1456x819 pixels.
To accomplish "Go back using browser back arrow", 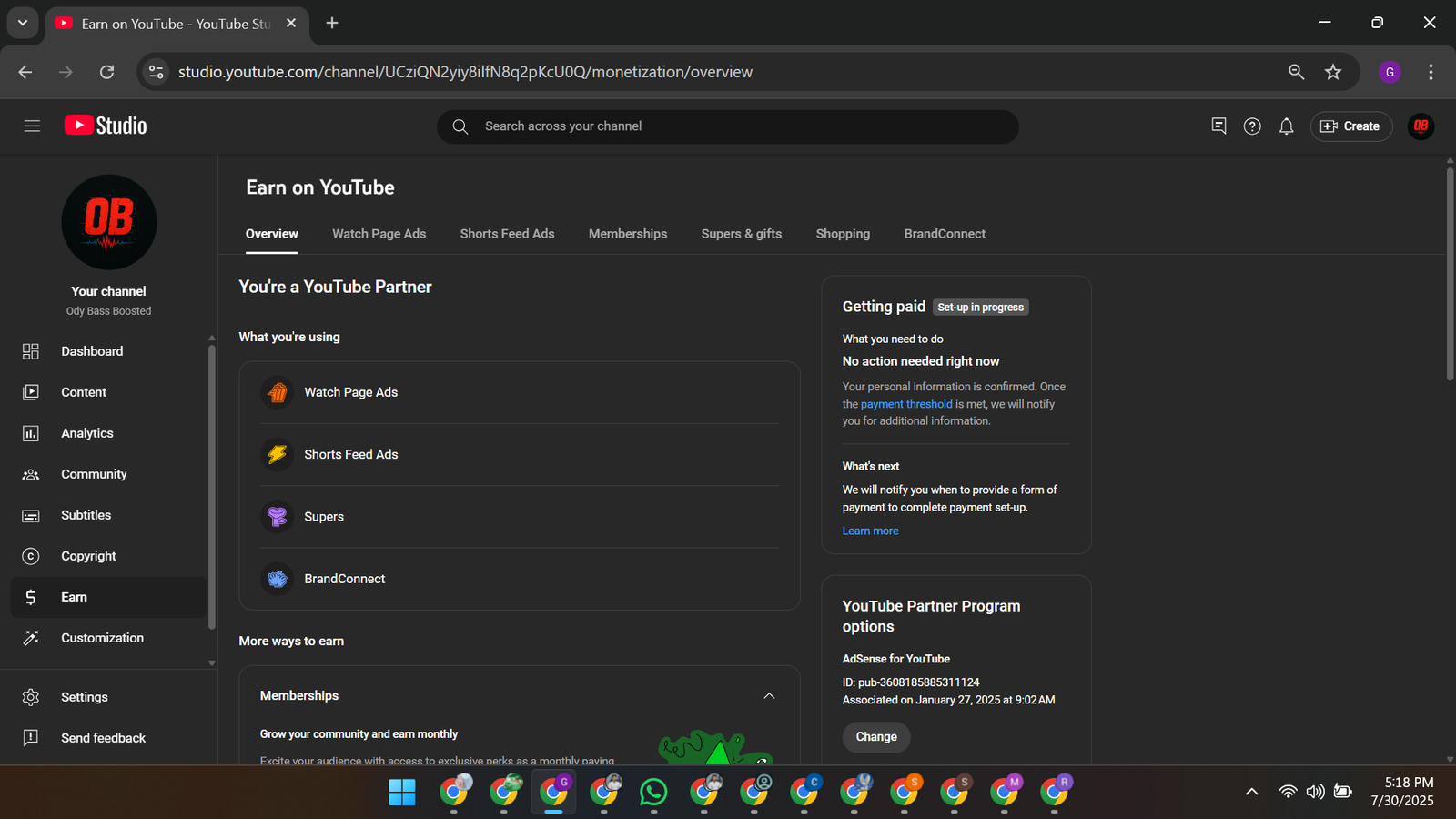I will 25,72.
